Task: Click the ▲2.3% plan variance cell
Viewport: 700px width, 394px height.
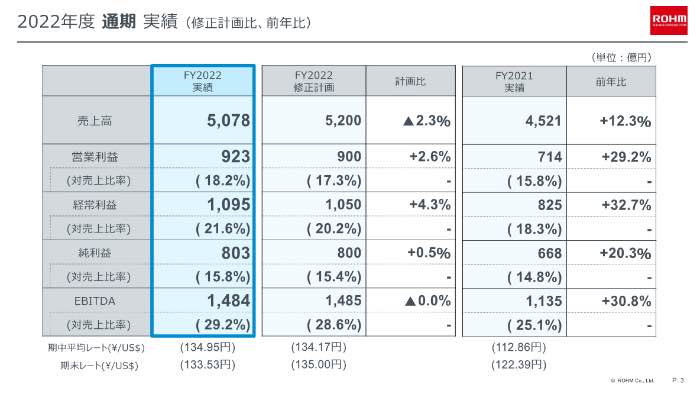Action: (x=410, y=120)
